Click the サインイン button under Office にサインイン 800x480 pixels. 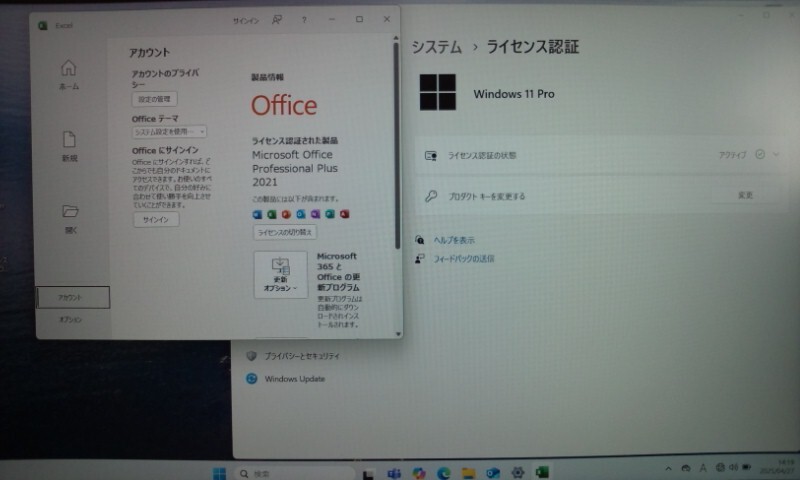click(x=156, y=219)
